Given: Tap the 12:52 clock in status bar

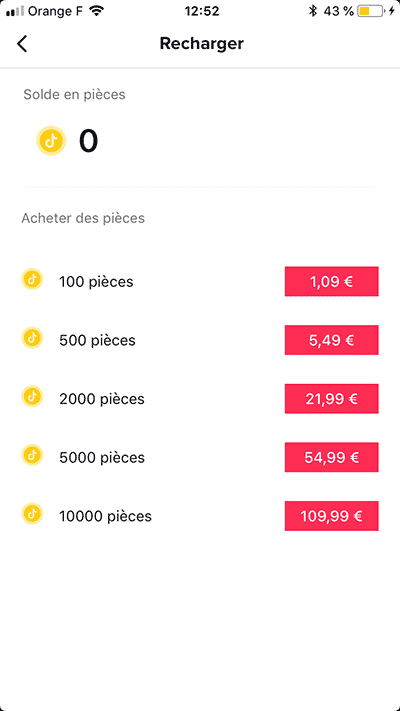Looking at the screenshot, I should [202, 11].
